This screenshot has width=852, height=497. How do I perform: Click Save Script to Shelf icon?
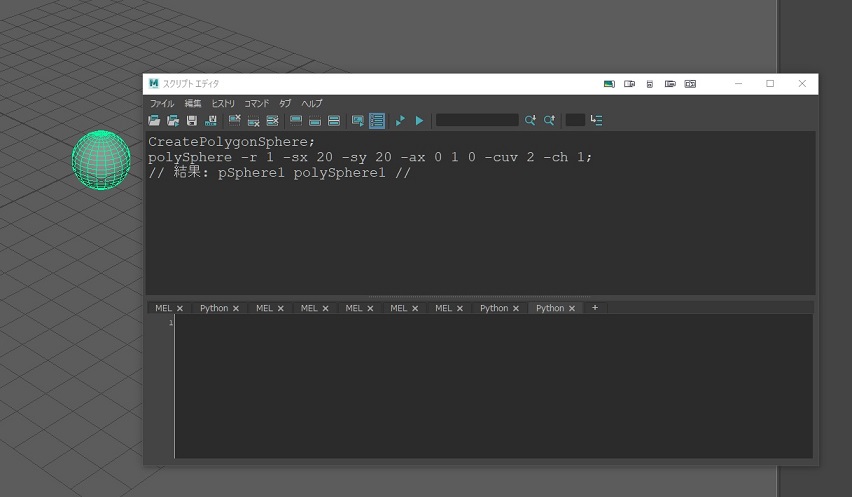pos(211,121)
